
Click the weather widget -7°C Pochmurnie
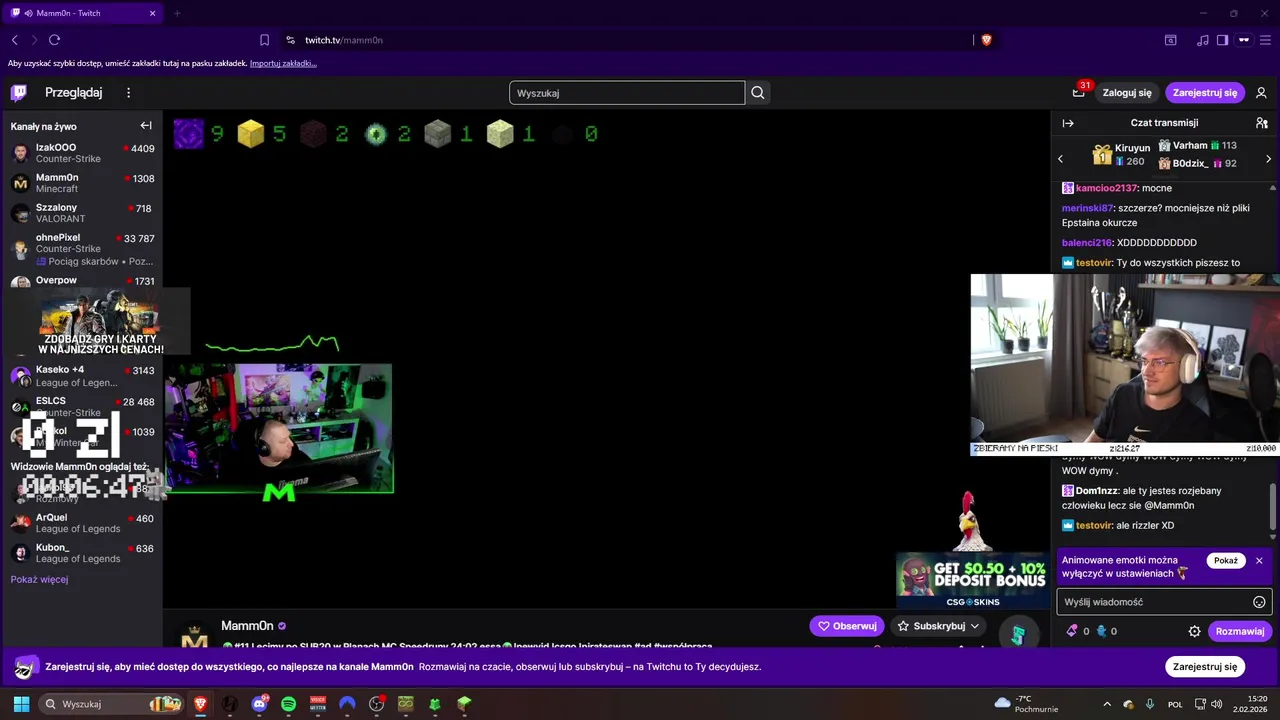click(x=1027, y=704)
